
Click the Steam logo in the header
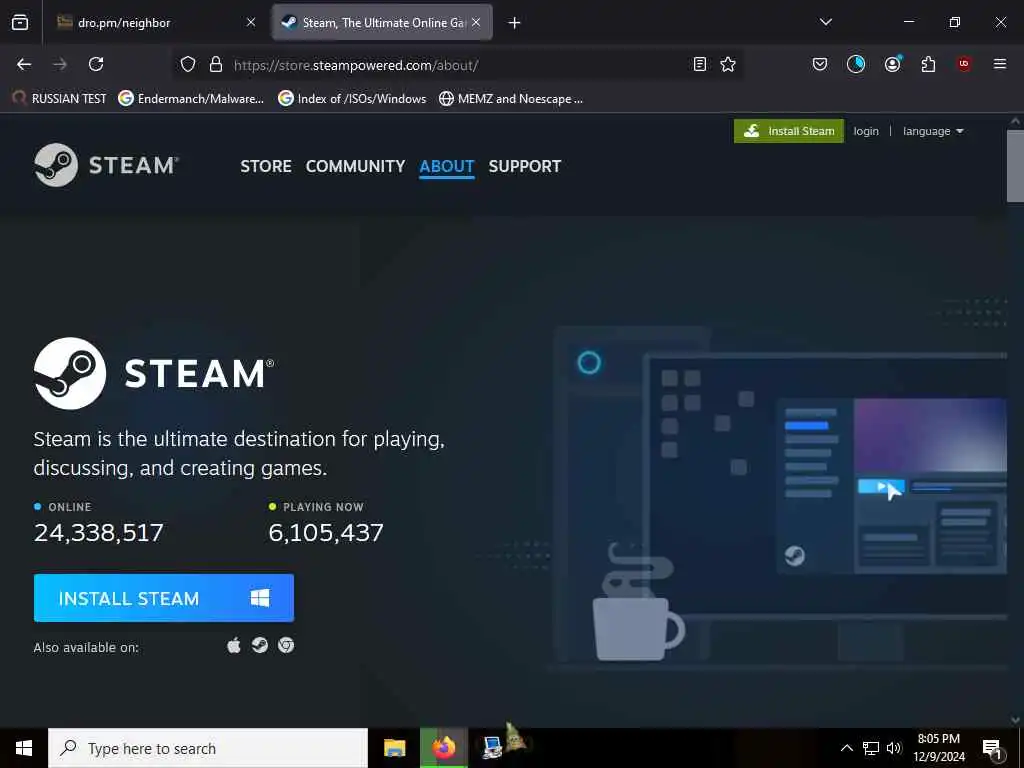[x=106, y=165]
